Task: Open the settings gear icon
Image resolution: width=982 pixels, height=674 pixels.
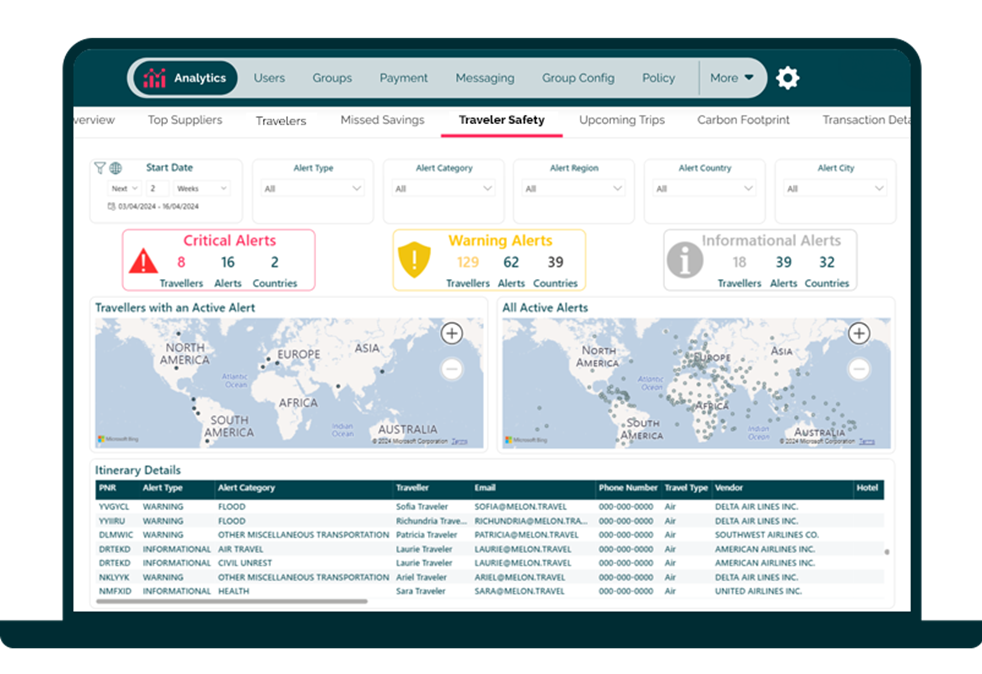Action: click(x=788, y=78)
